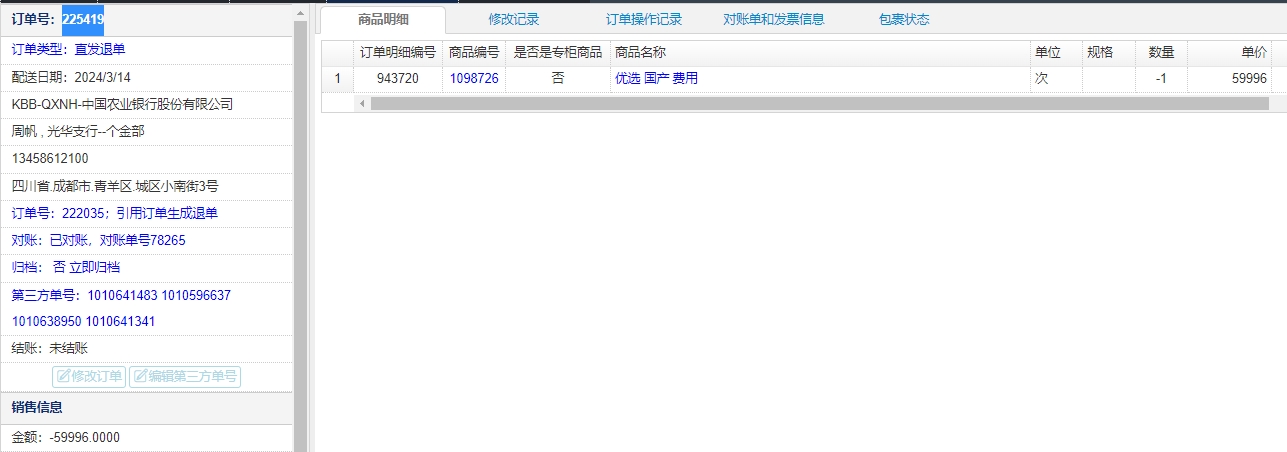This screenshot has width=1287, height=452.
Task: Open the 修改记录 tab
Action: [514, 19]
